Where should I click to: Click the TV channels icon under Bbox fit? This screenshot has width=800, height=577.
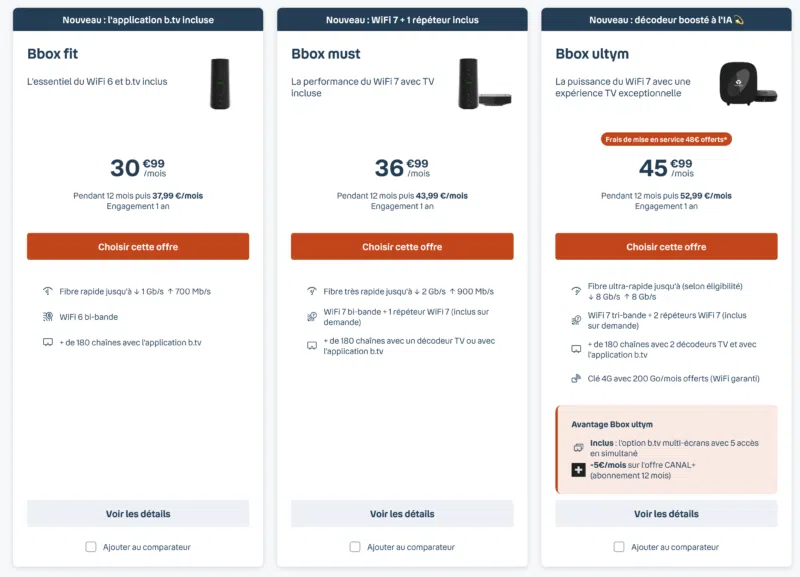click(x=47, y=342)
